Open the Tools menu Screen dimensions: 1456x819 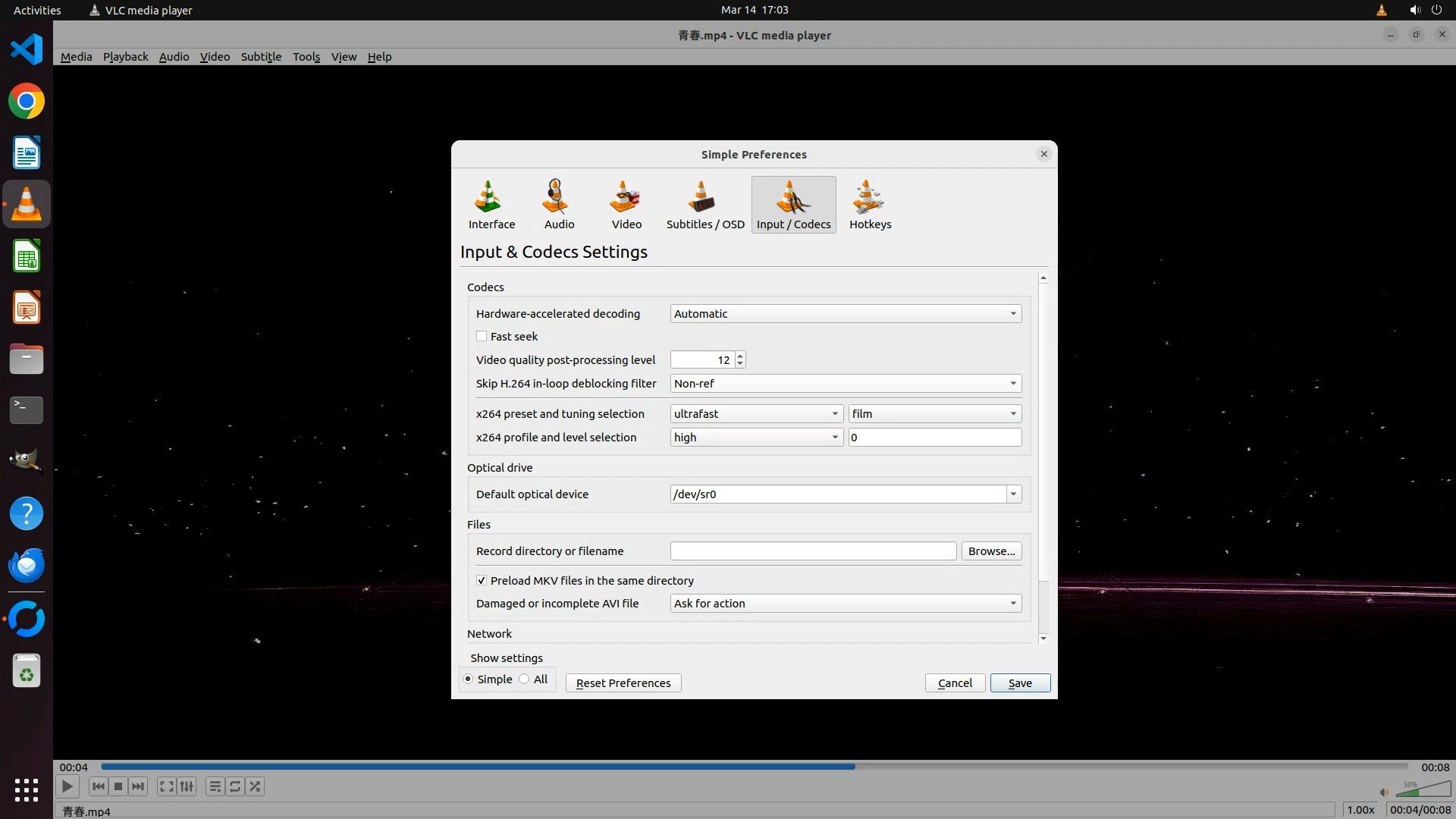coord(306,57)
